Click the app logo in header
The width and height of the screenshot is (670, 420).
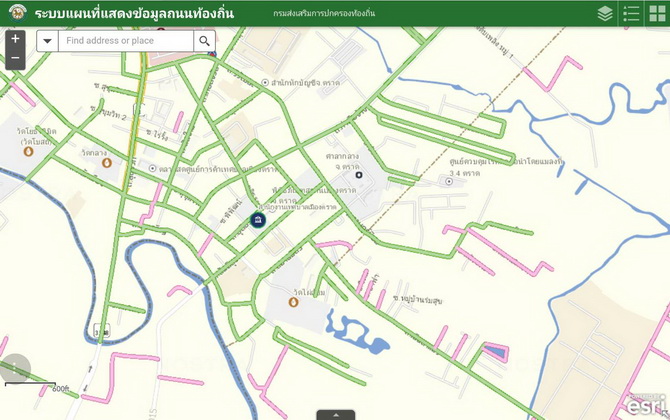click(13, 13)
